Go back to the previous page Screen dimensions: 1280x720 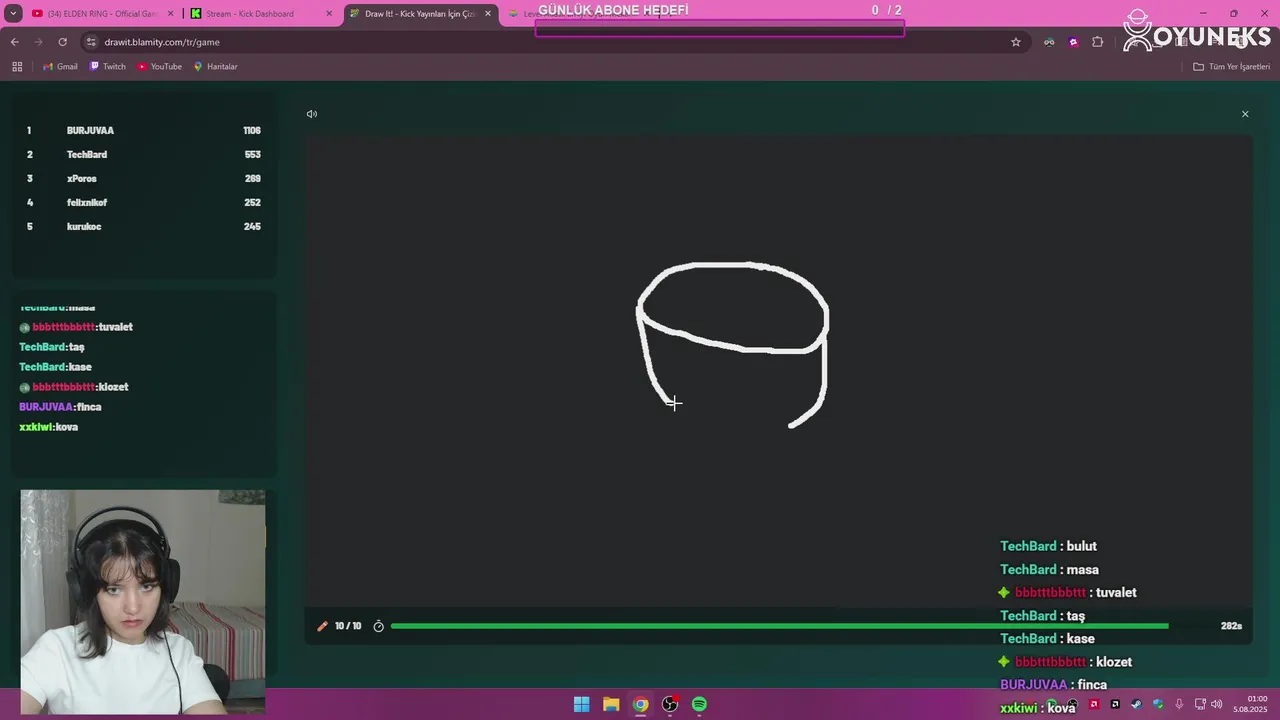click(x=14, y=42)
